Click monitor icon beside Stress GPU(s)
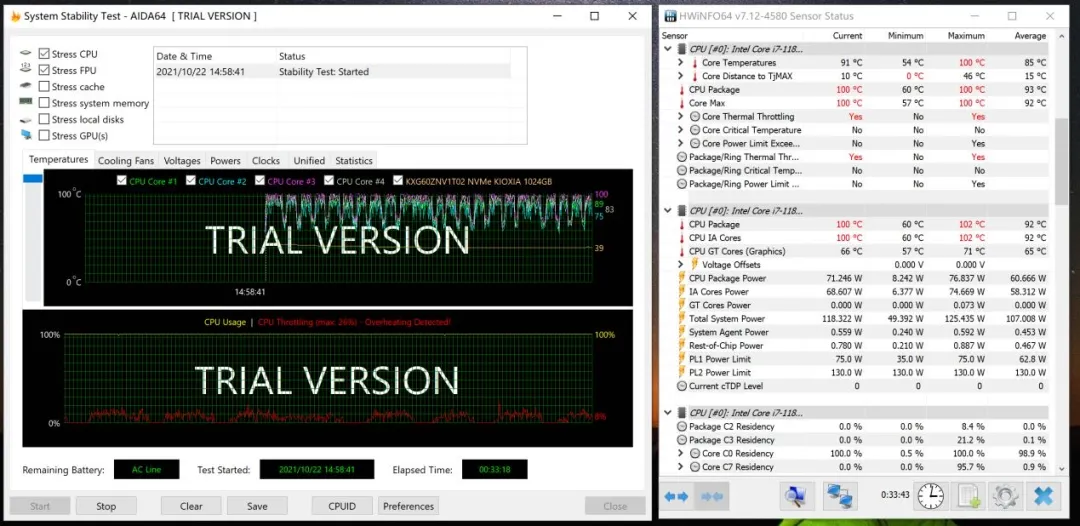The image size is (1080, 526). (x=25, y=135)
